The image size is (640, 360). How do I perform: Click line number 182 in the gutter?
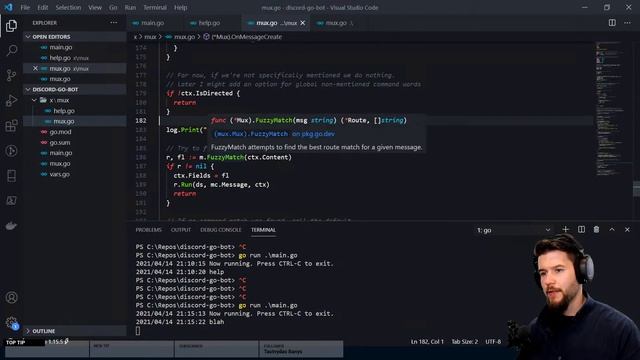coord(141,120)
